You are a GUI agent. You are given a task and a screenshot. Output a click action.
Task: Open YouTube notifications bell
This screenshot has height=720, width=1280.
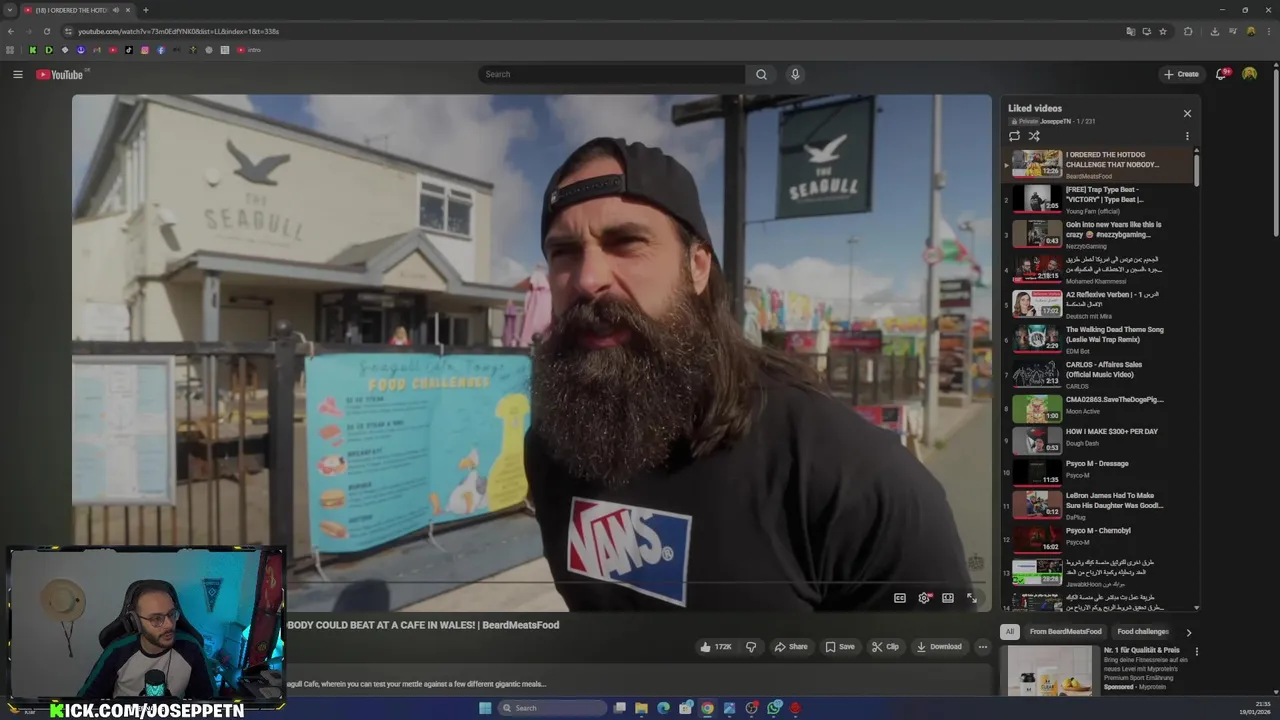1221,74
